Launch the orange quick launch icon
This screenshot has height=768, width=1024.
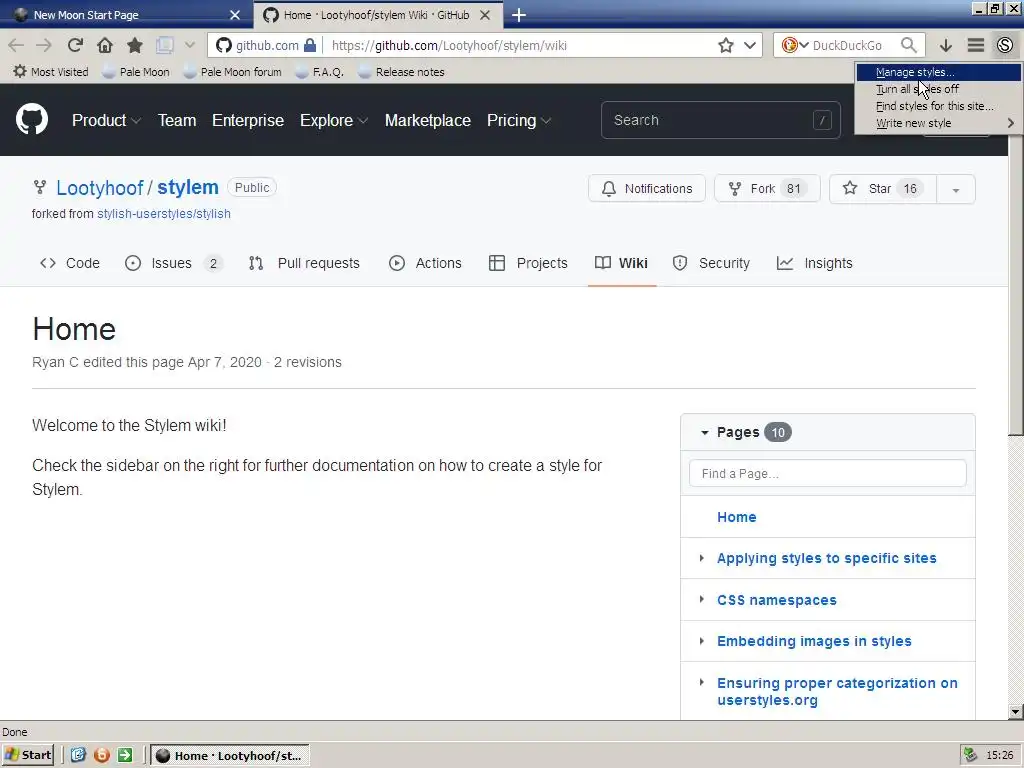(102, 755)
